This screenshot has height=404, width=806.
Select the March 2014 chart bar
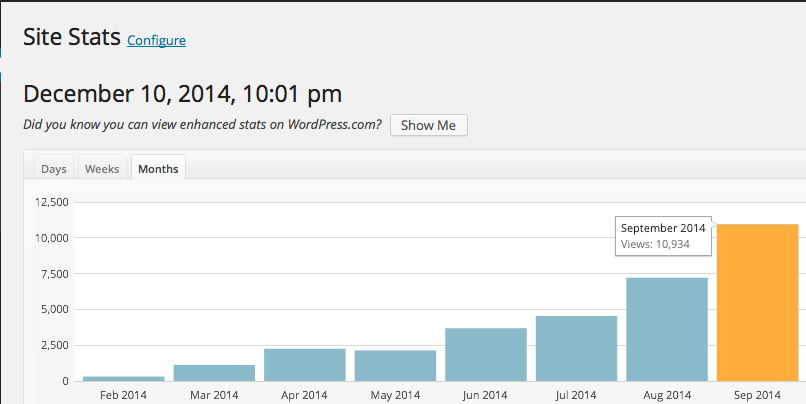point(214,373)
